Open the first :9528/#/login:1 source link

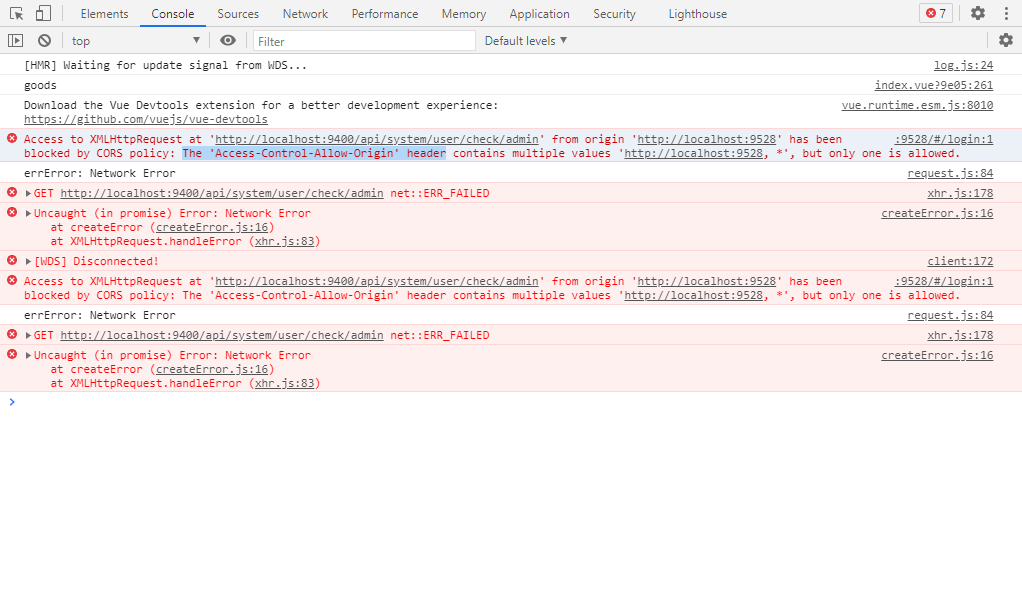pyautogui.click(x=944, y=139)
